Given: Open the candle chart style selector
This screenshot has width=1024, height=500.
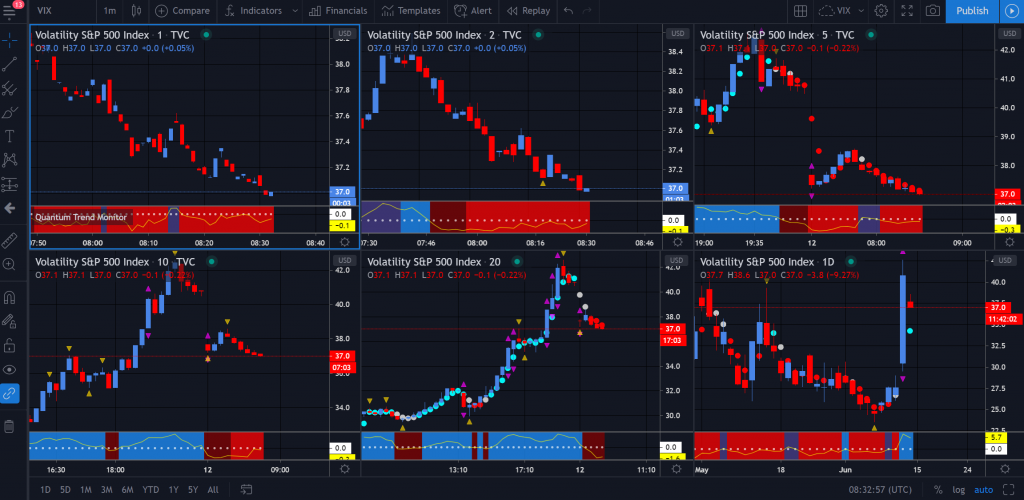Looking at the screenshot, I should tap(136, 10).
